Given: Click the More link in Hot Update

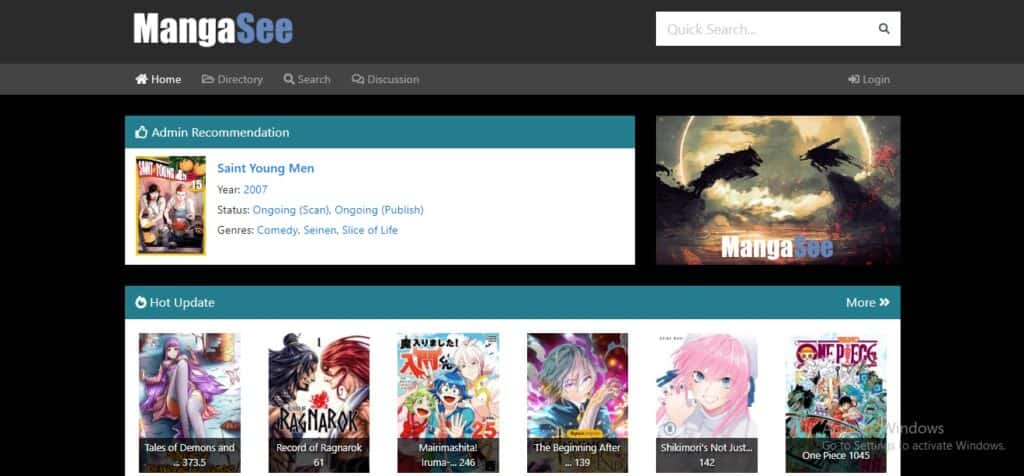Looking at the screenshot, I should click(867, 302).
